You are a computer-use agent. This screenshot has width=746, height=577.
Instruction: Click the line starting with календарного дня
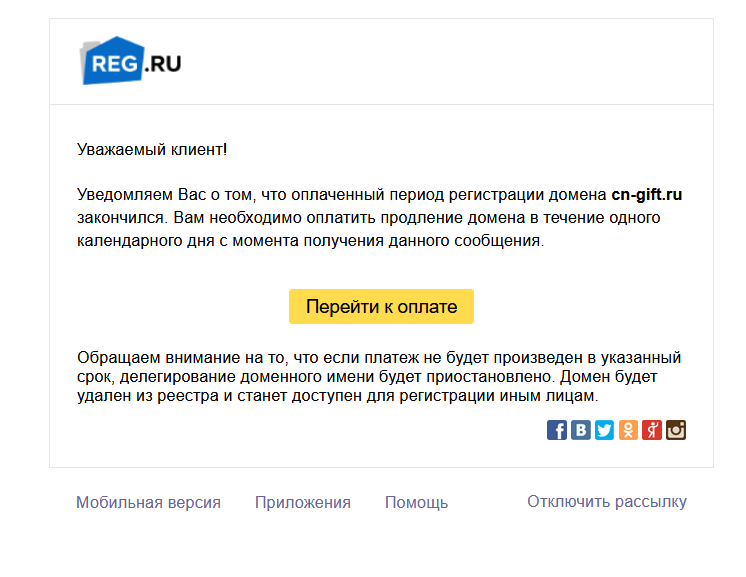[310, 241]
